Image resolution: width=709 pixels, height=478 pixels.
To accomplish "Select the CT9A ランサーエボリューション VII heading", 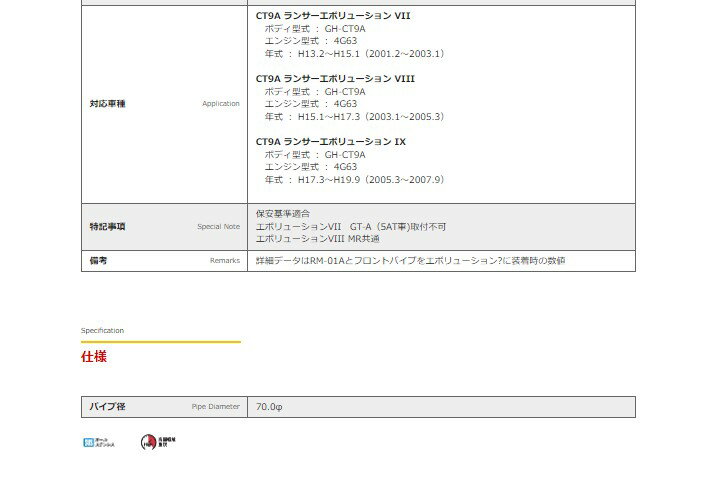I will tap(332, 16).
